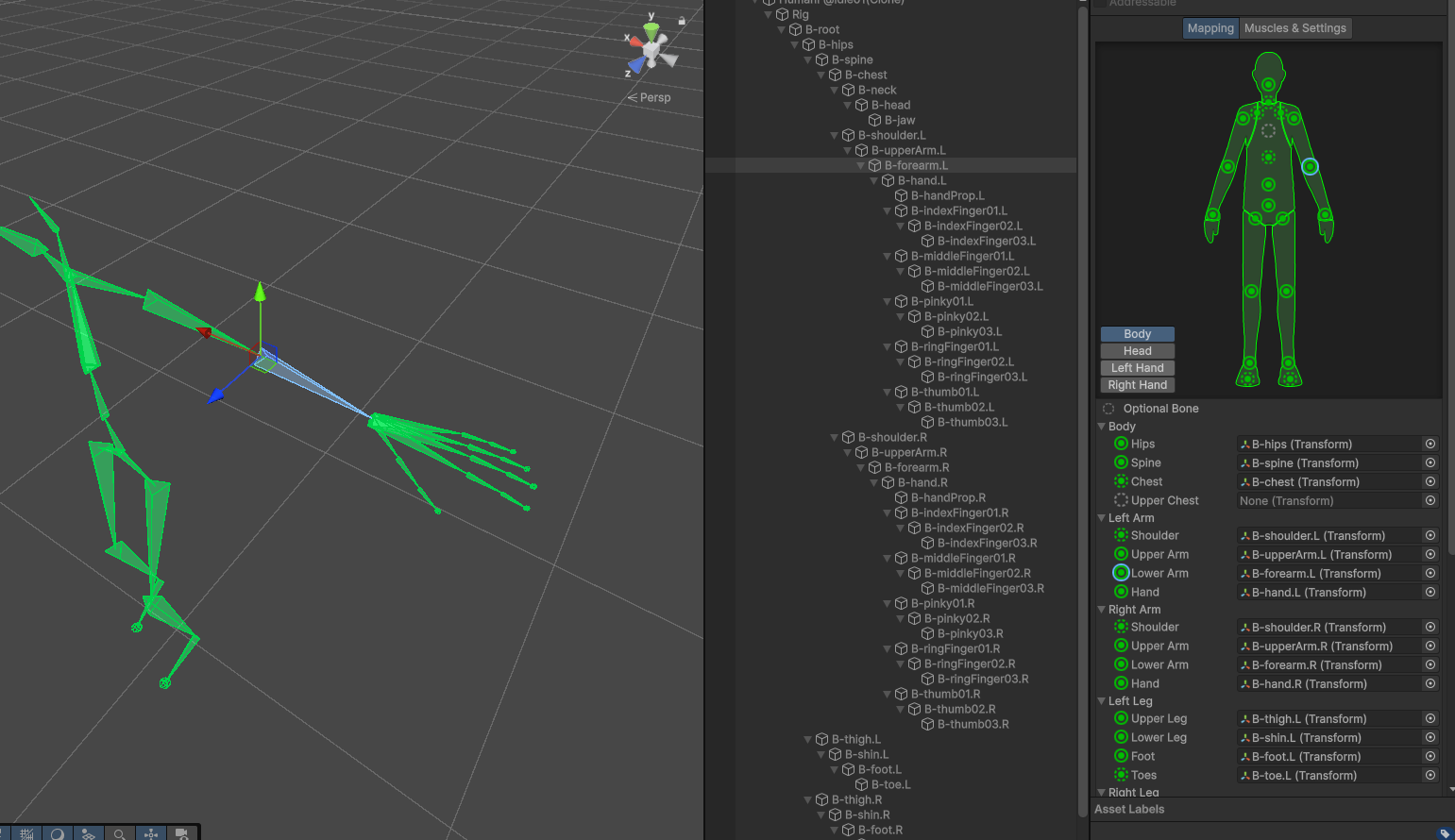Switch to Muscles & Settings tab

coord(1294,28)
